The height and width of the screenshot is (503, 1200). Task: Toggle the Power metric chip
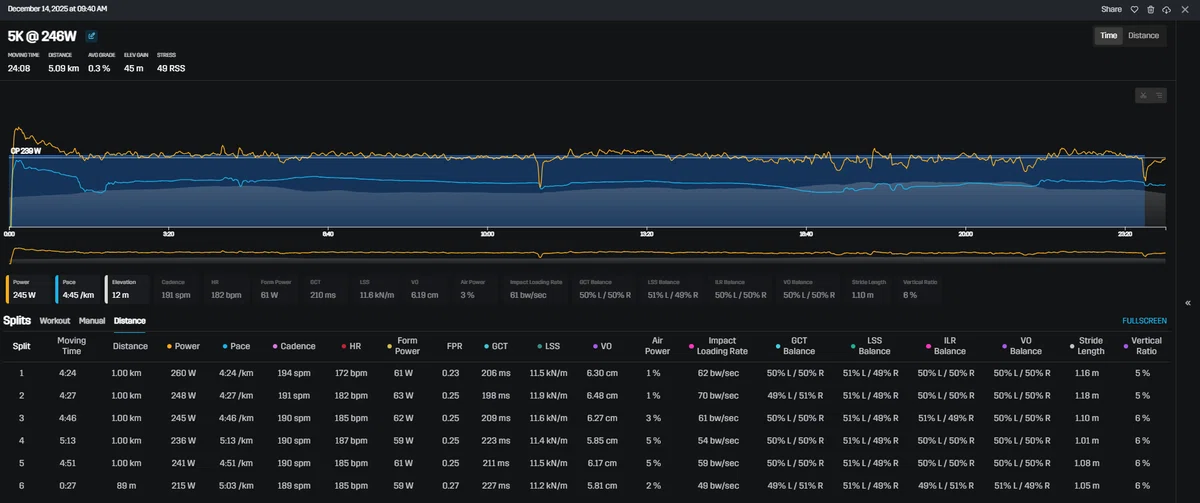click(x=28, y=288)
